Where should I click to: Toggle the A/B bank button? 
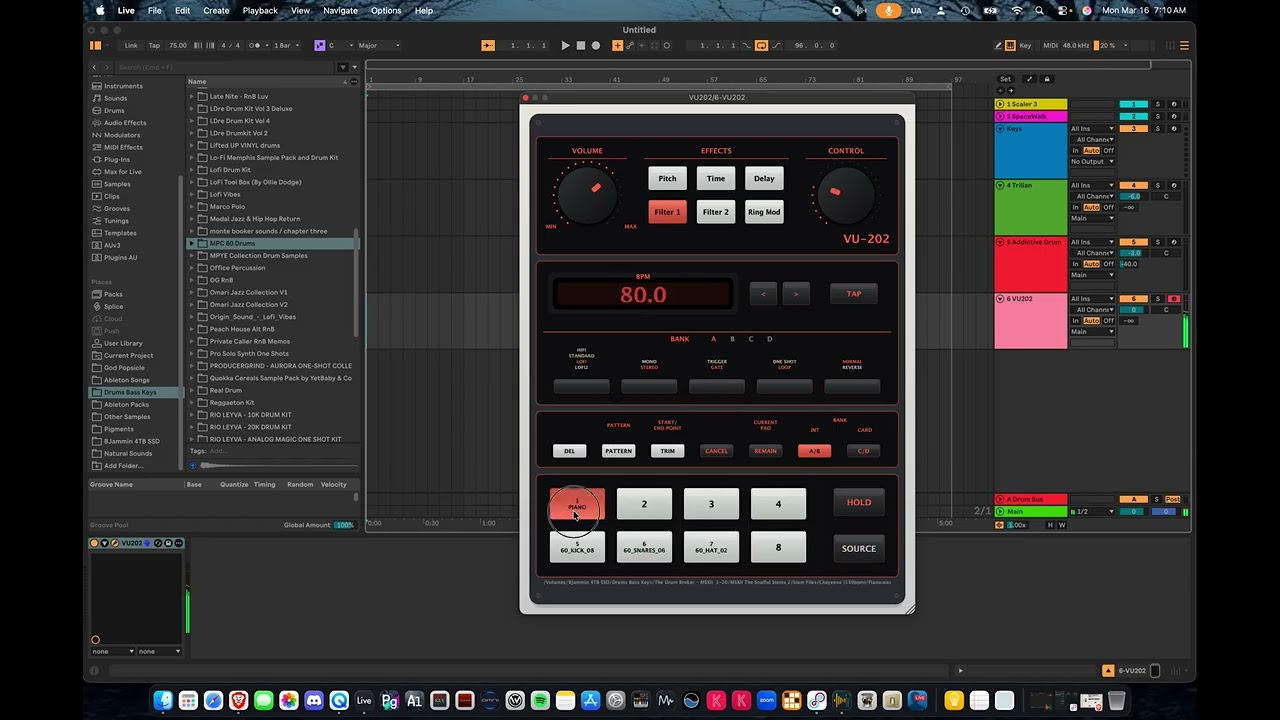click(x=814, y=451)
